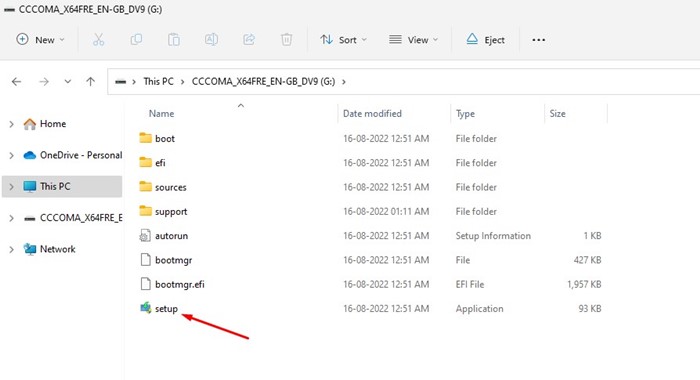Click the Network icon in sidebar
The image size is (700, 380).
[x=29, y=249]
